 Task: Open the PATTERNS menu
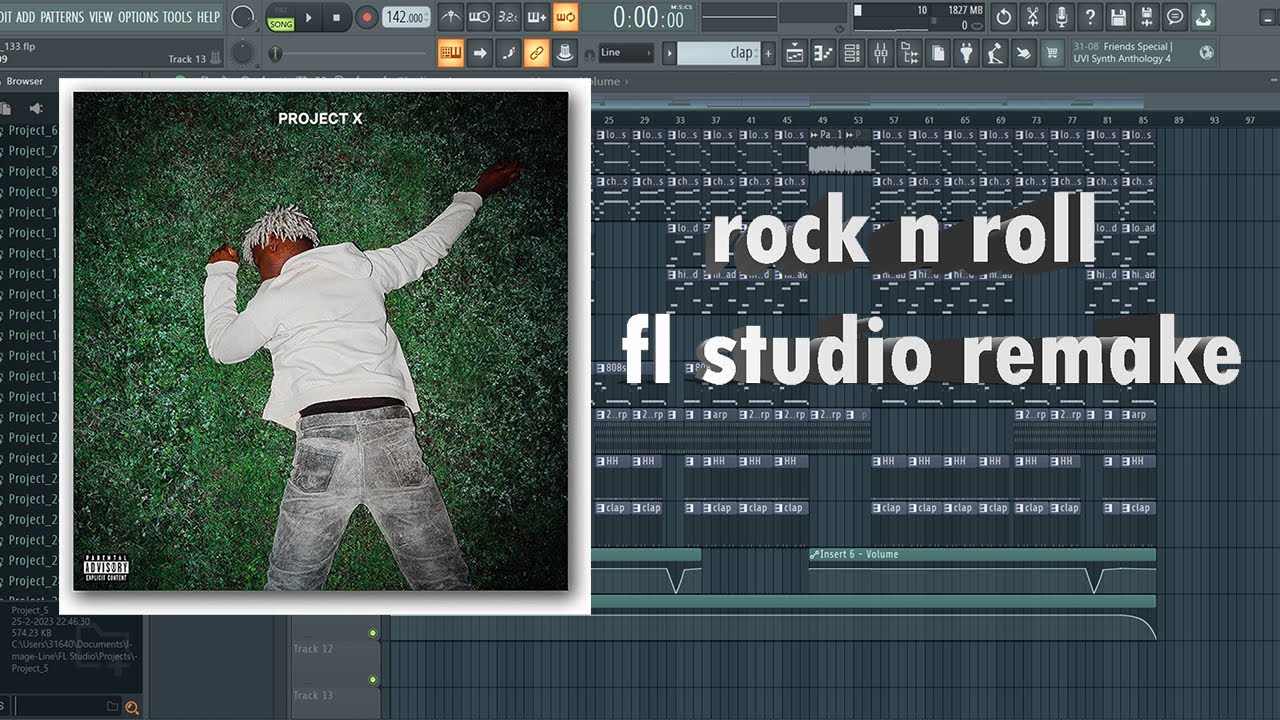point(62,17)
